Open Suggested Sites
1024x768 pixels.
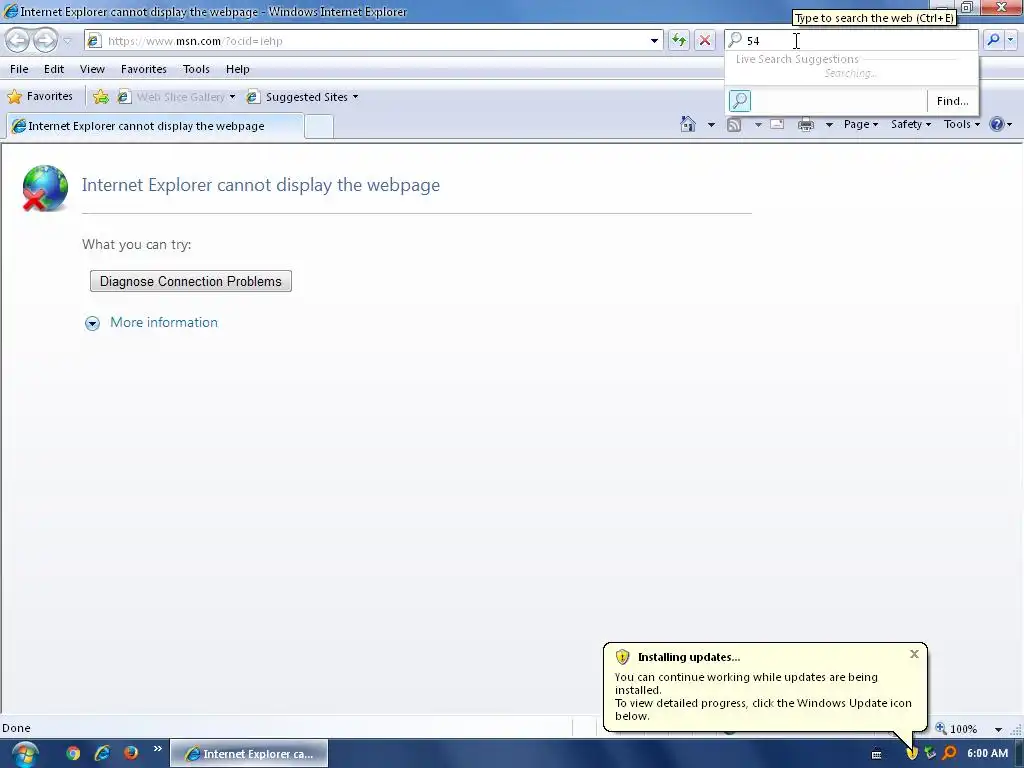click(303, 97)
